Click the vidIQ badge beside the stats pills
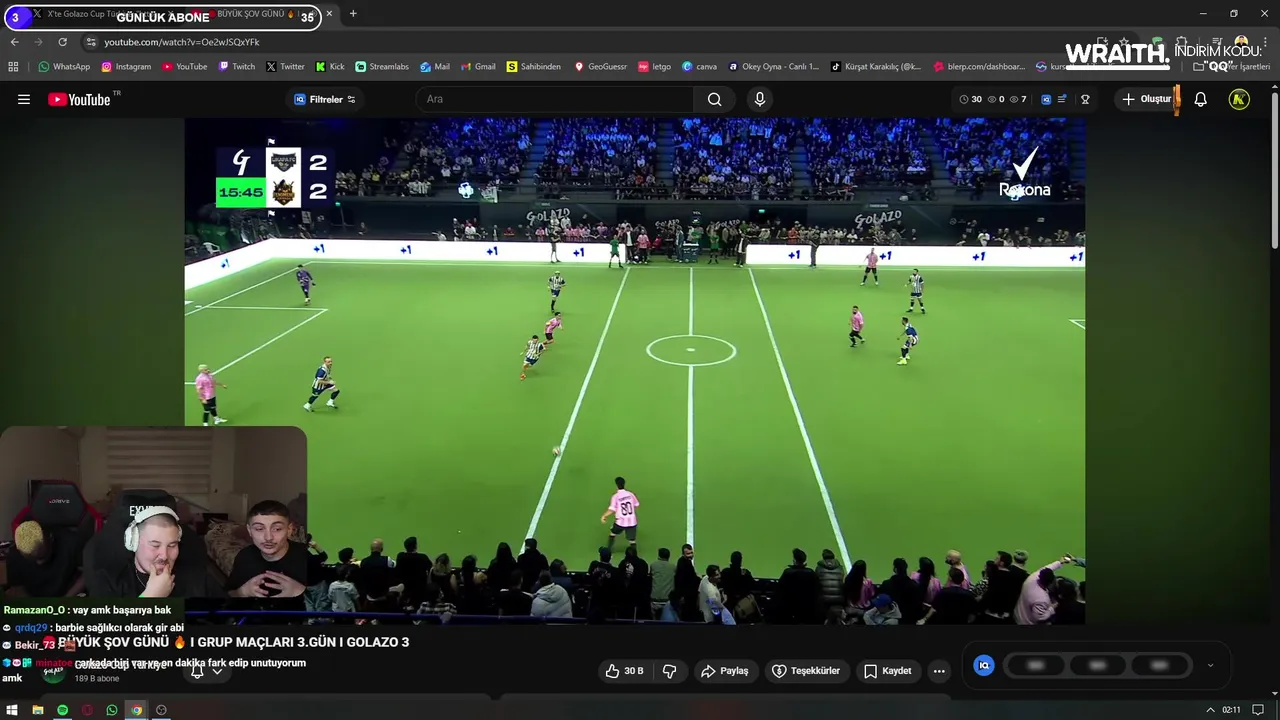 984,665
